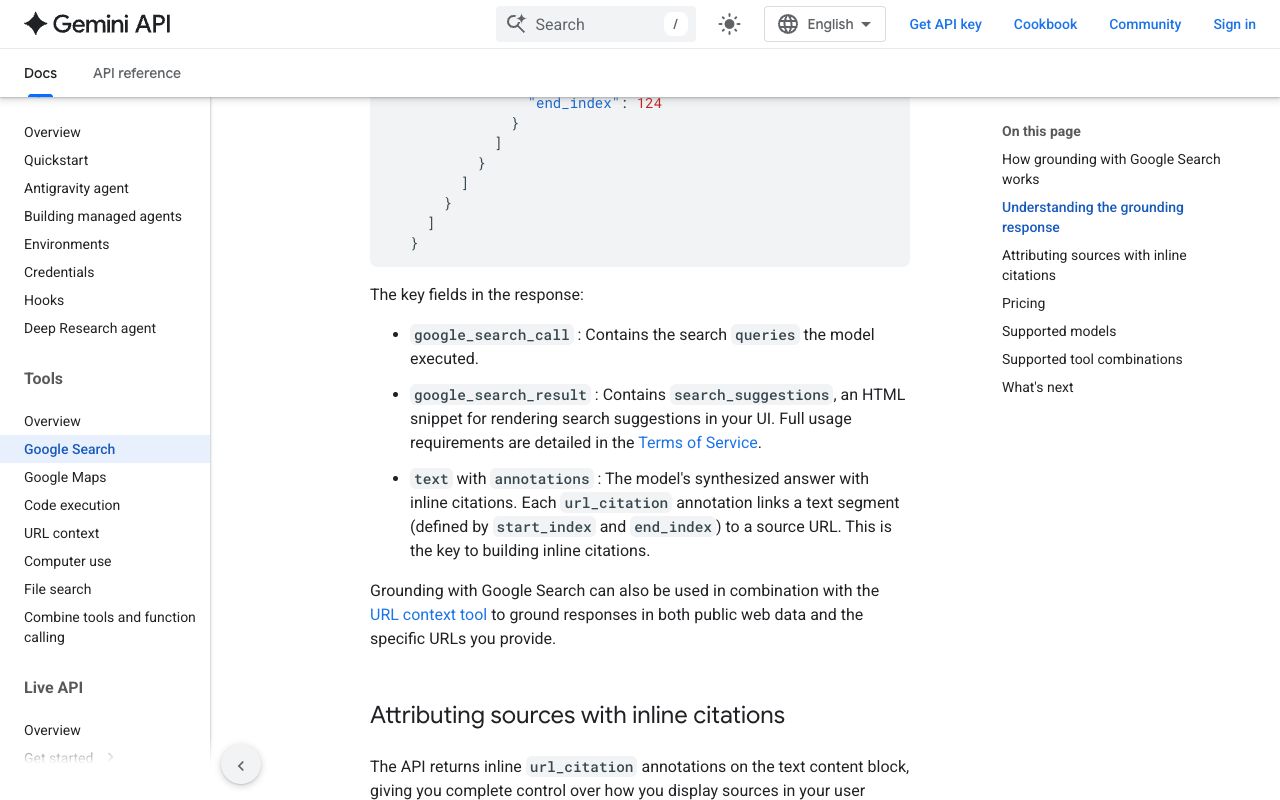Click the slash keyboard shortcut badge
The image size is (1280, 800).
tap(676, 24)
